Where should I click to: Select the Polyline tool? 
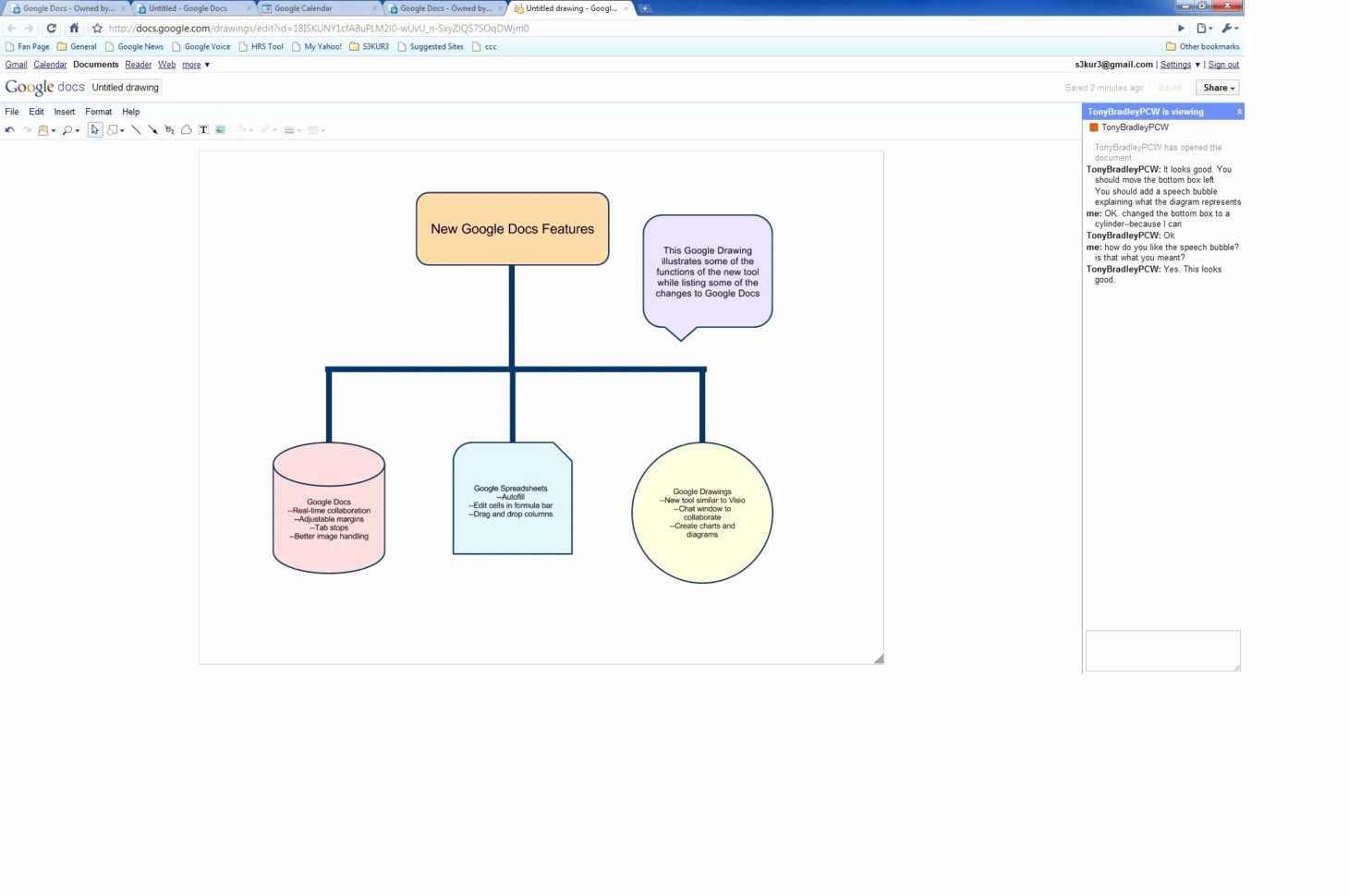pos(186,129)
